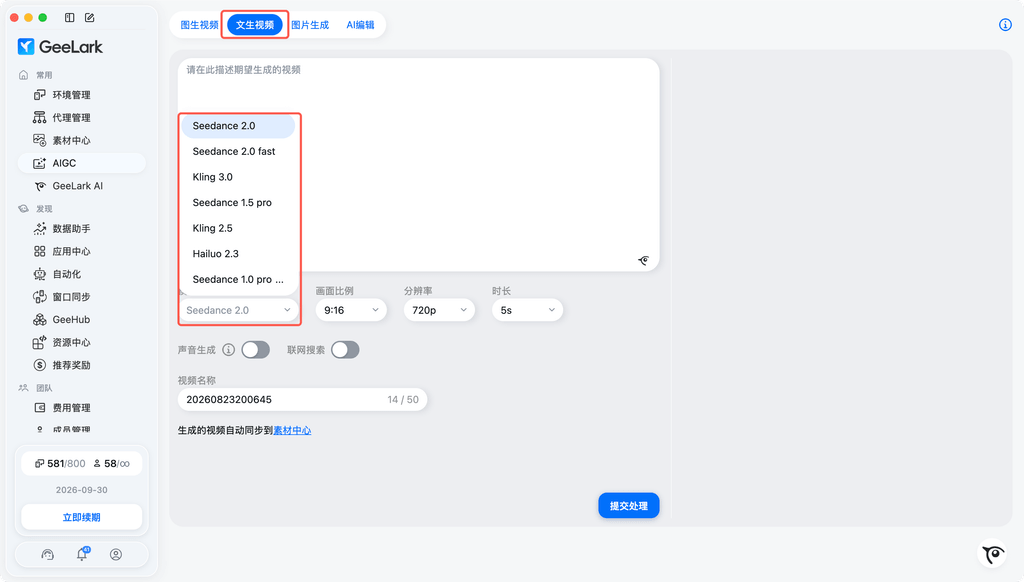1024x582 pixels.
Task: Click the 视频名称 input field
Action: (x=302, y=399)
